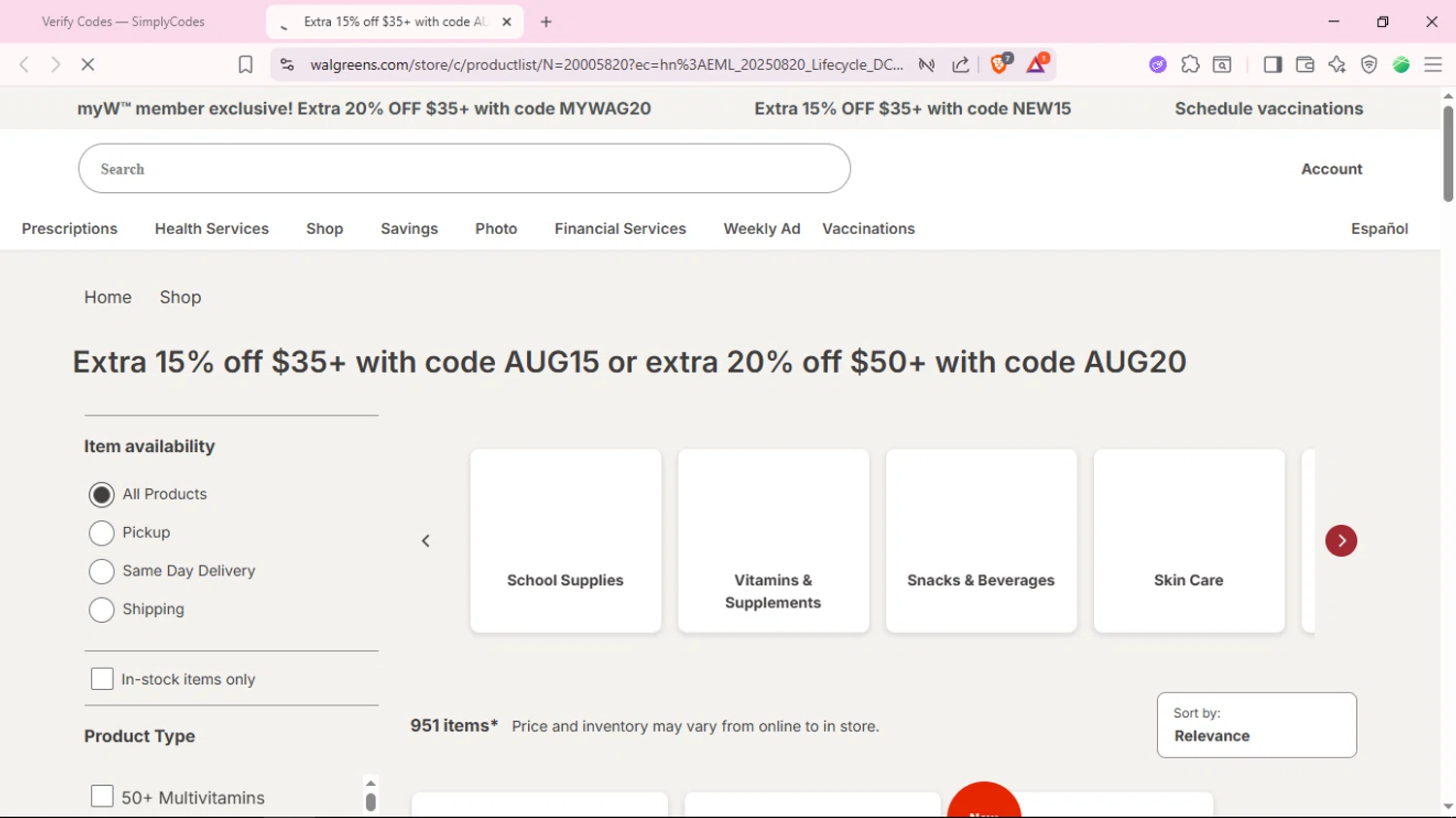Select the Pickup radio button
Screen dimensions: 1456x818
pyautogui.click(x=102, y=533)
